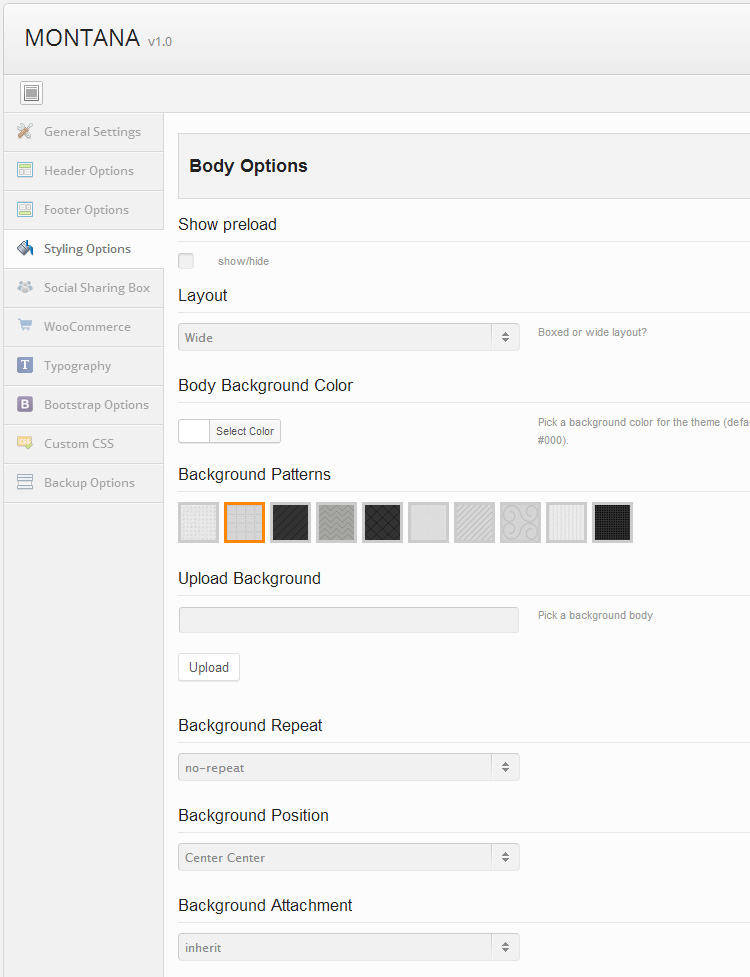Click the Bootstrap Options B icon
This screenshot has width=750, height=977.
coord(25,405)
